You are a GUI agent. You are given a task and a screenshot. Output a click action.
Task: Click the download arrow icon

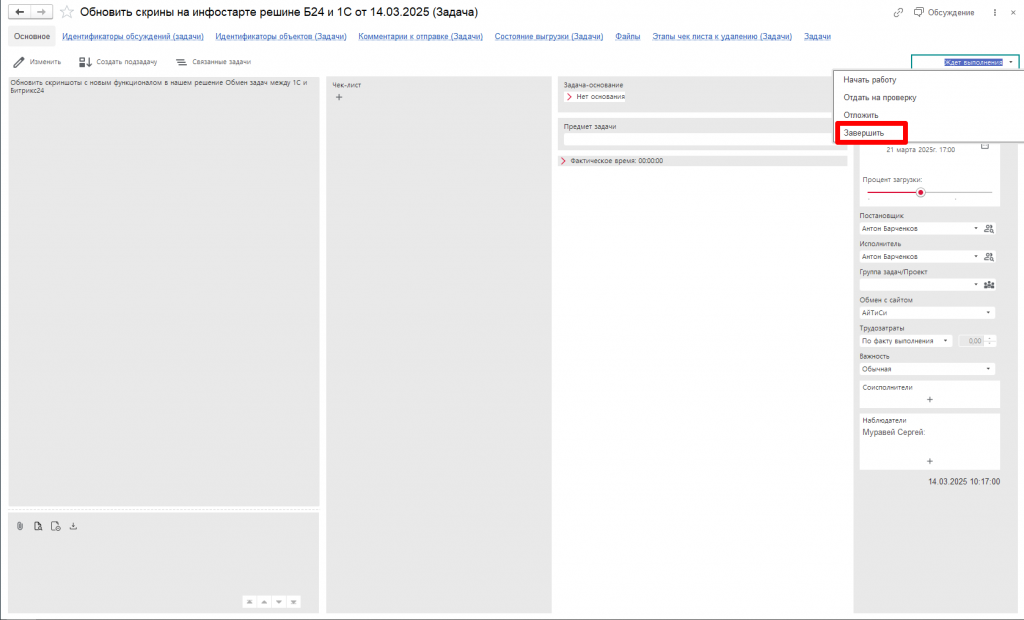point(73,526)
